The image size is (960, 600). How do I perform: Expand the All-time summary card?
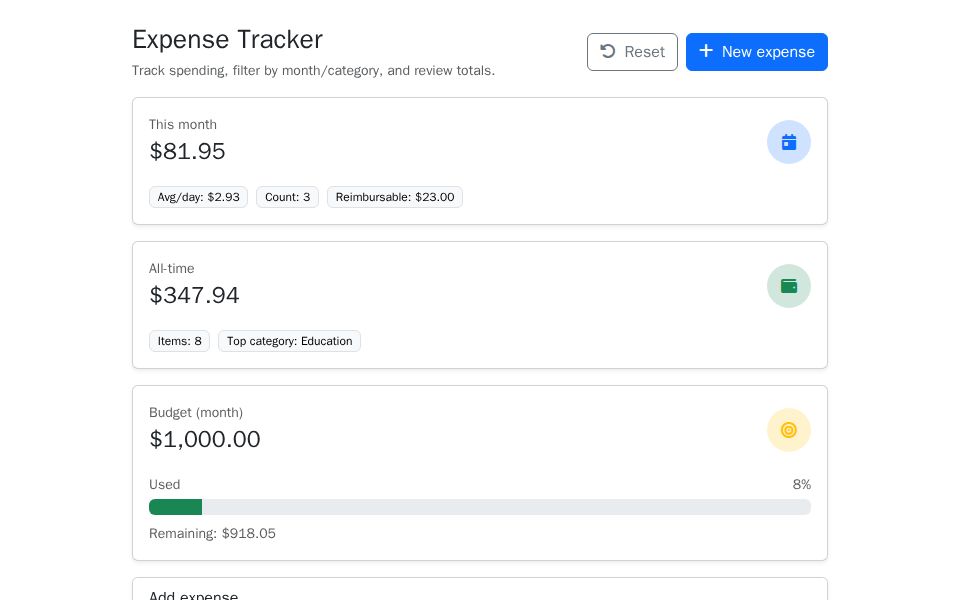coord(480,305)
